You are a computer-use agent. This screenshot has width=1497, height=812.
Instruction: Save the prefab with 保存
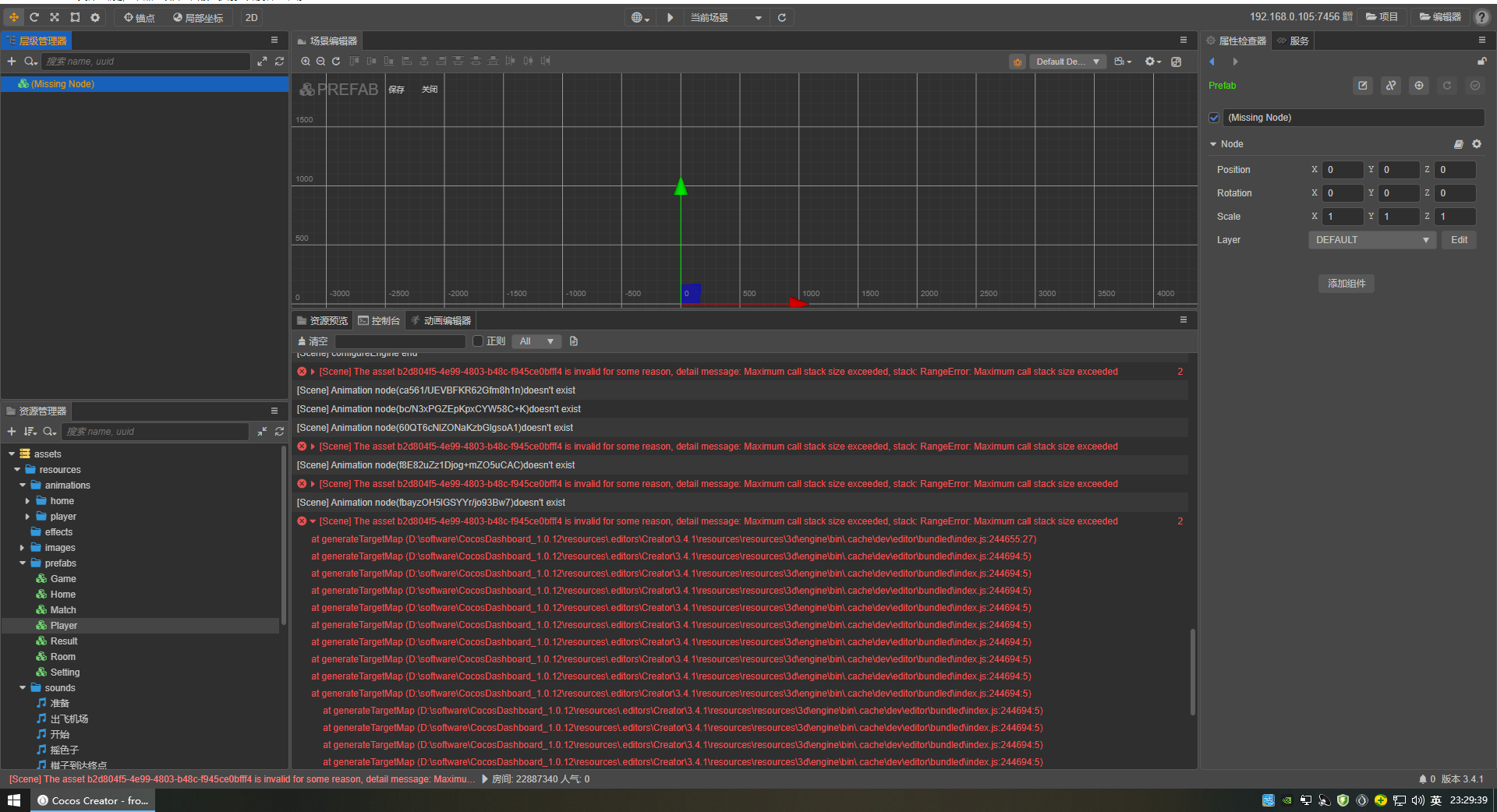tap(396, 90)
